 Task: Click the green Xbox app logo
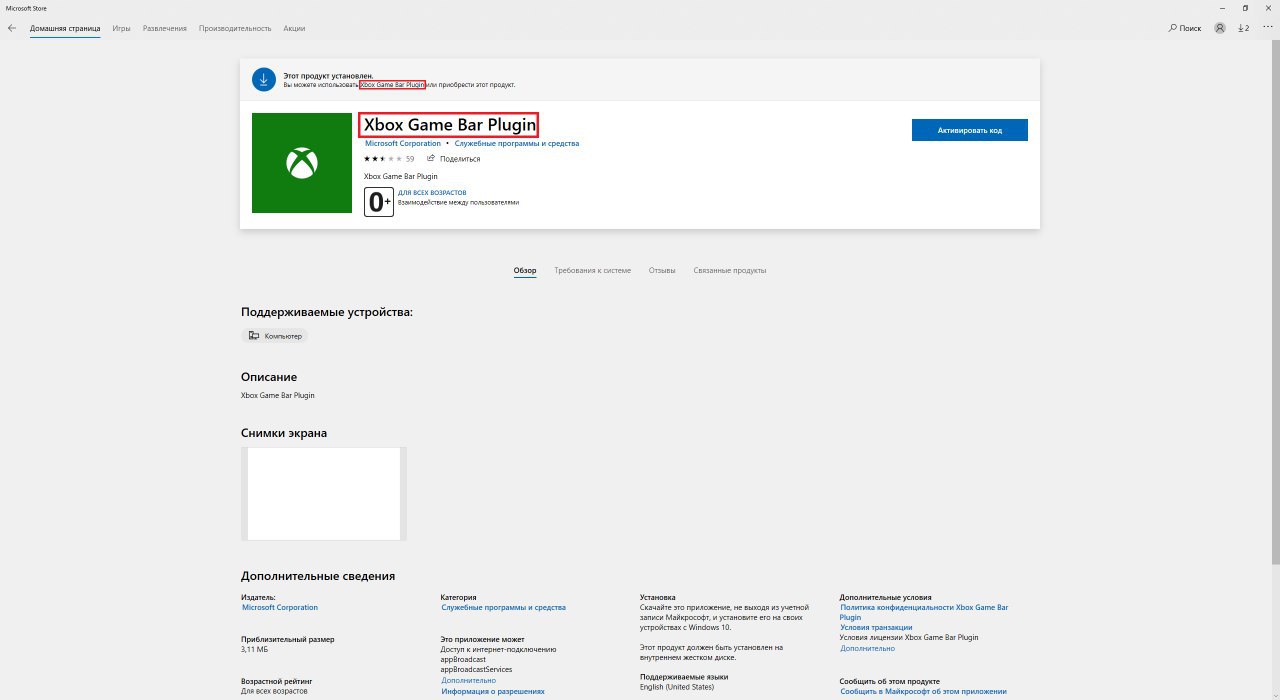pos(302,163)
